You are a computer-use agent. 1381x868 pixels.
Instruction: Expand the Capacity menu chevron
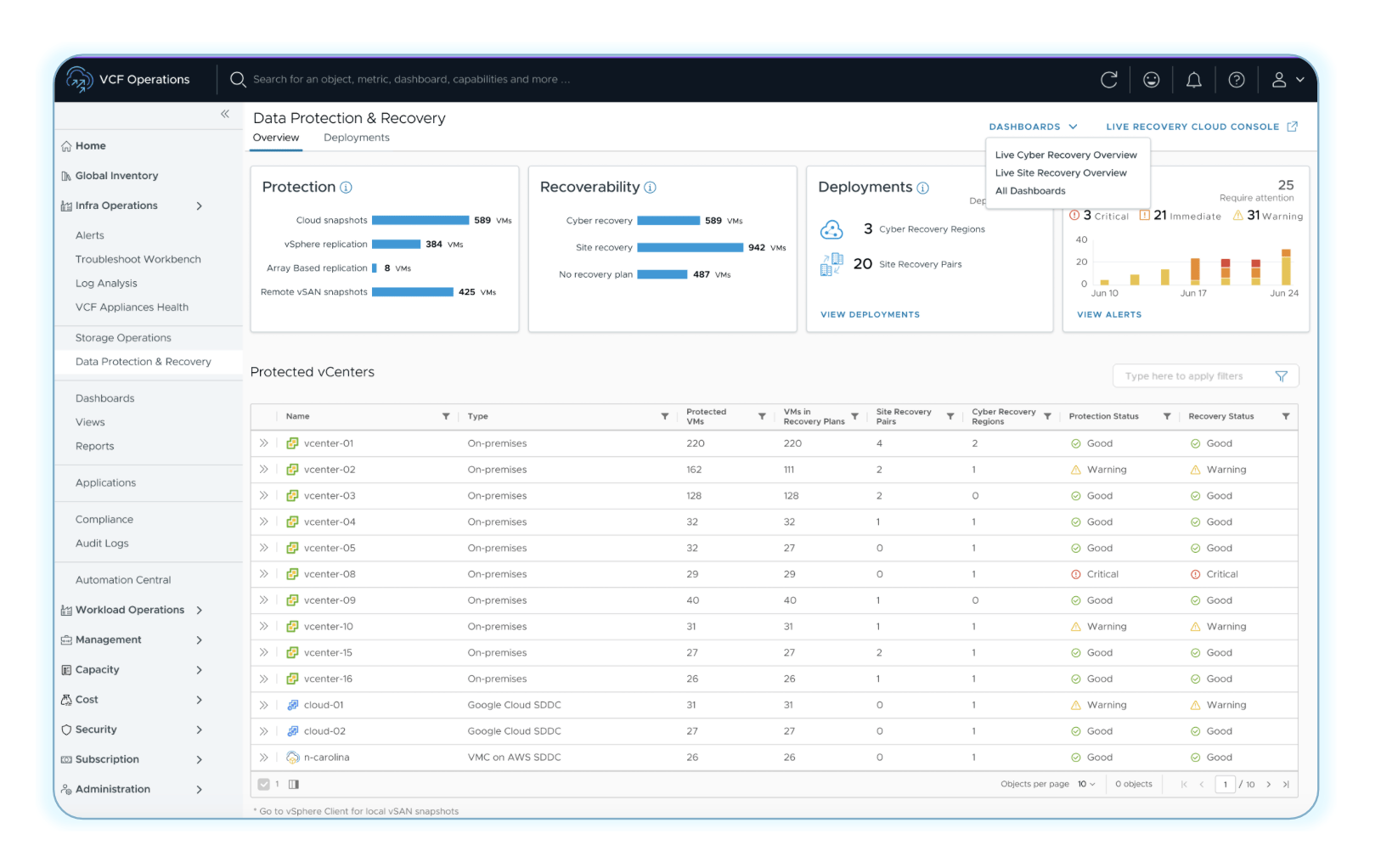click(x=200, y=670)
